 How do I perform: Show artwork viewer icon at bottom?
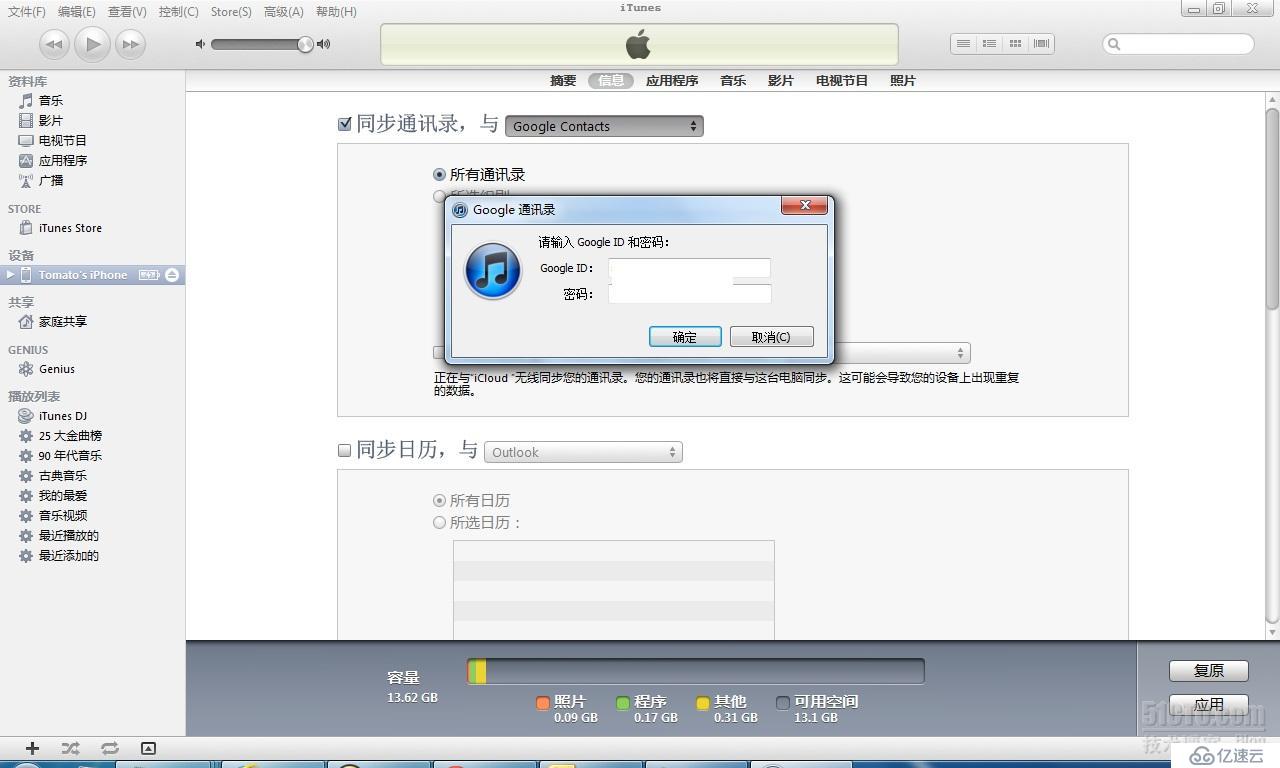(x=148, y=748)
